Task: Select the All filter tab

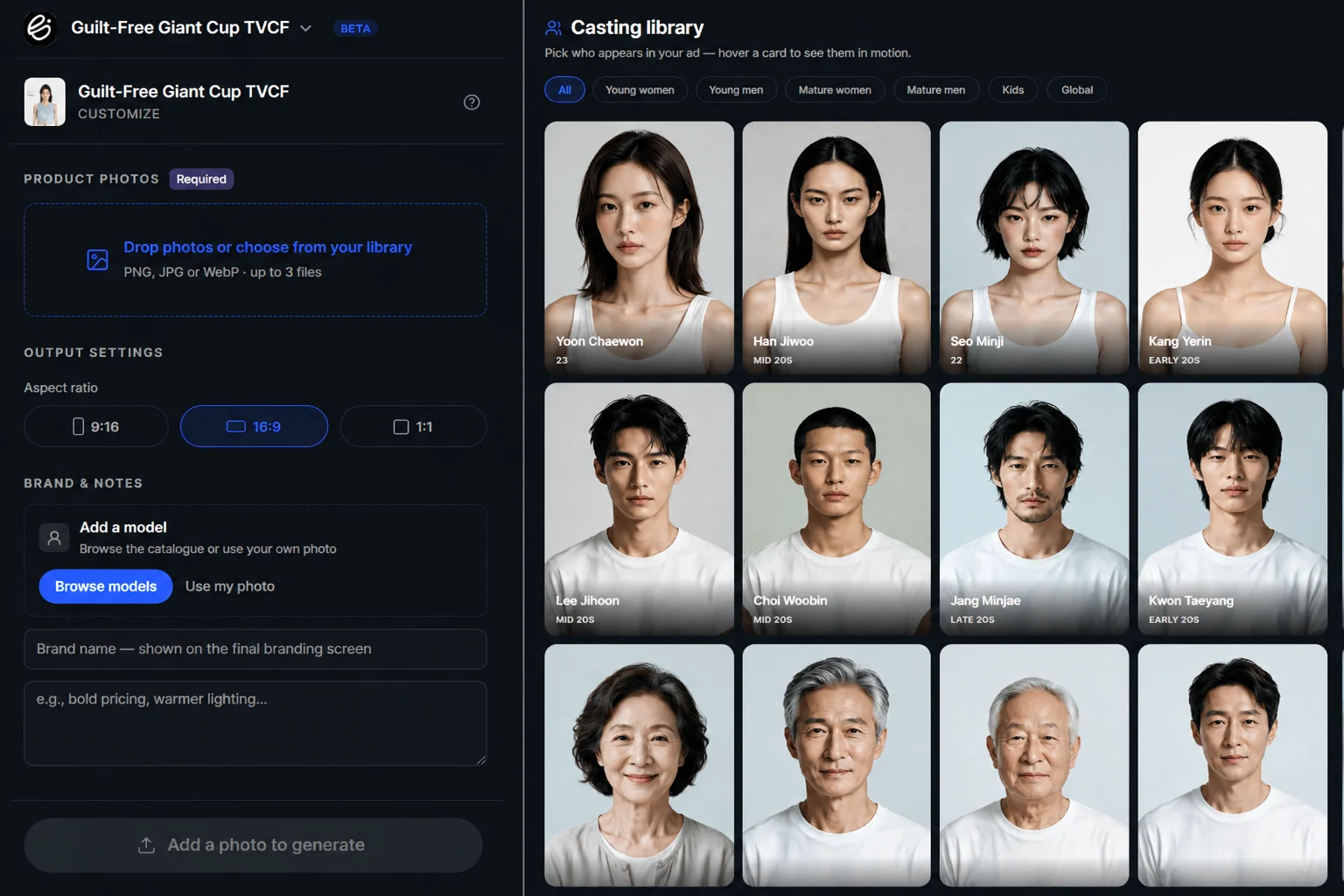Action: point(565,90)
